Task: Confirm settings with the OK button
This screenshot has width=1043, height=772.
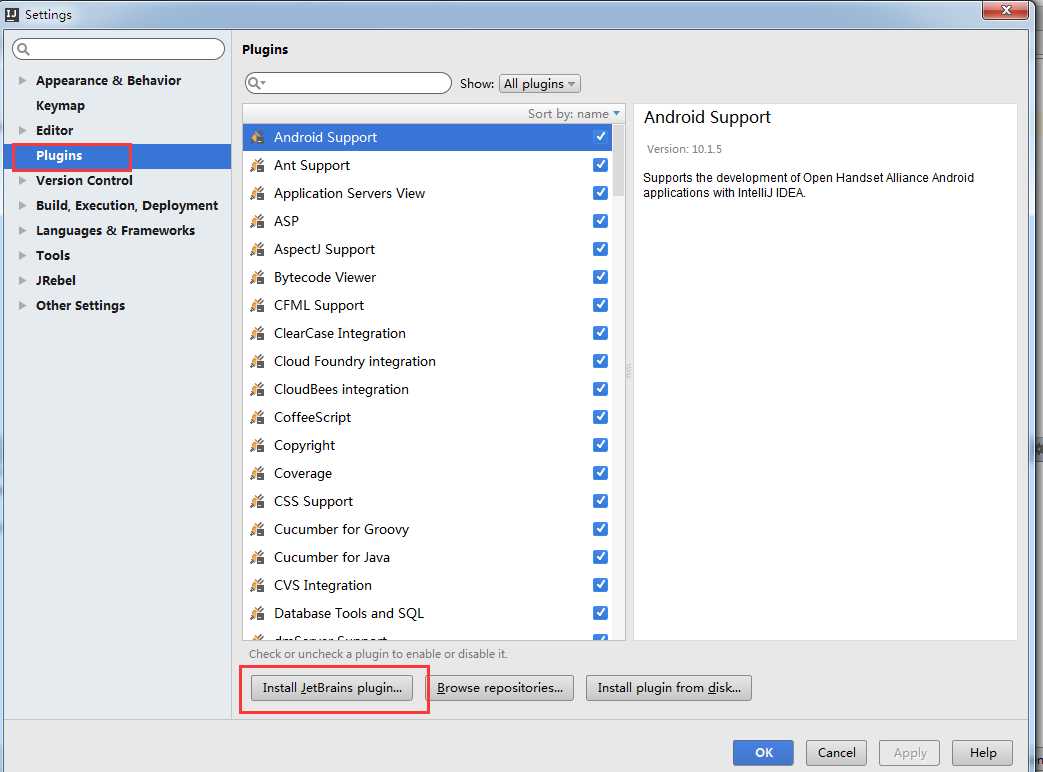Action: 763,753
